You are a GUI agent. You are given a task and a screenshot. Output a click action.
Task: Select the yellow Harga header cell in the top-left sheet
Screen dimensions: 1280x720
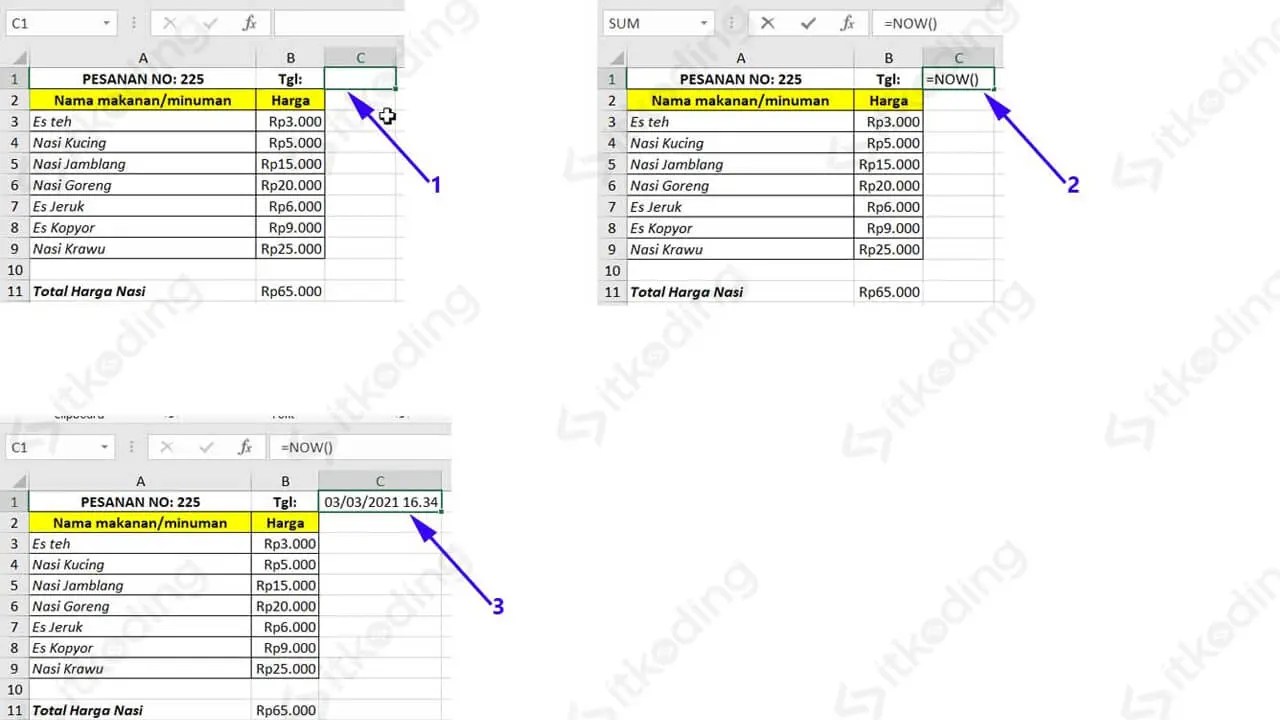(290, 100)
